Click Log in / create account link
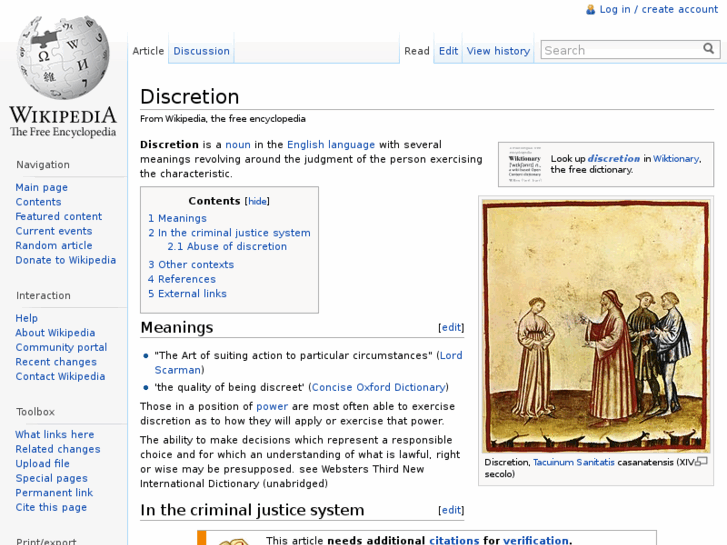 click(658, 10)
